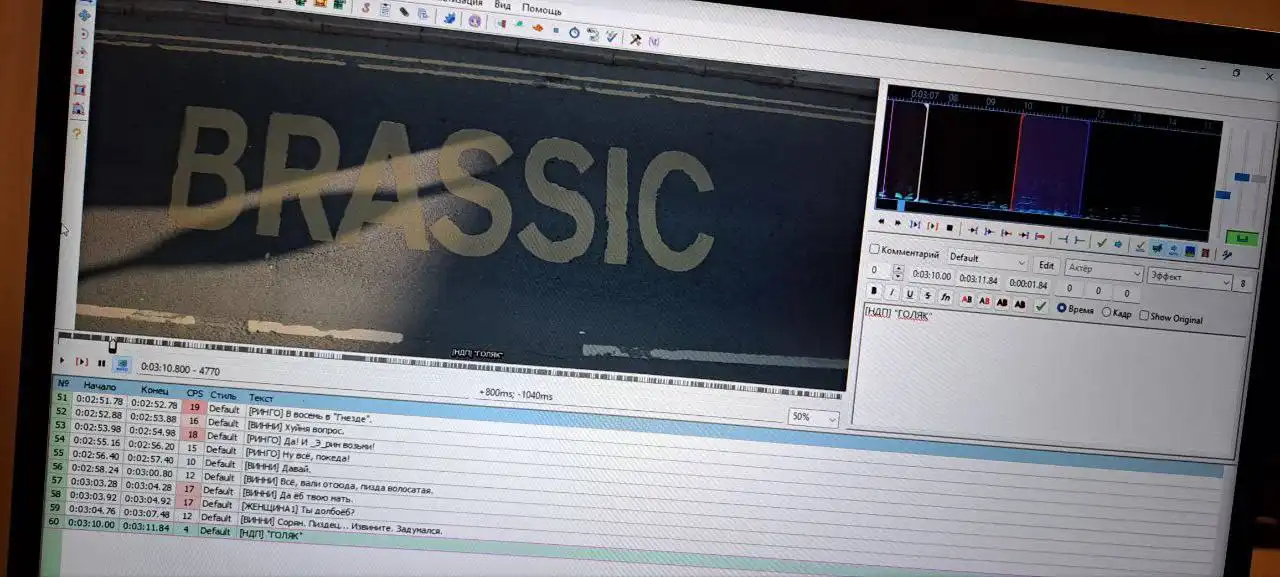1280x577 pixels.
Task: Open the Styling Assistant toolbar icon
Action: [x=519, y=24]
